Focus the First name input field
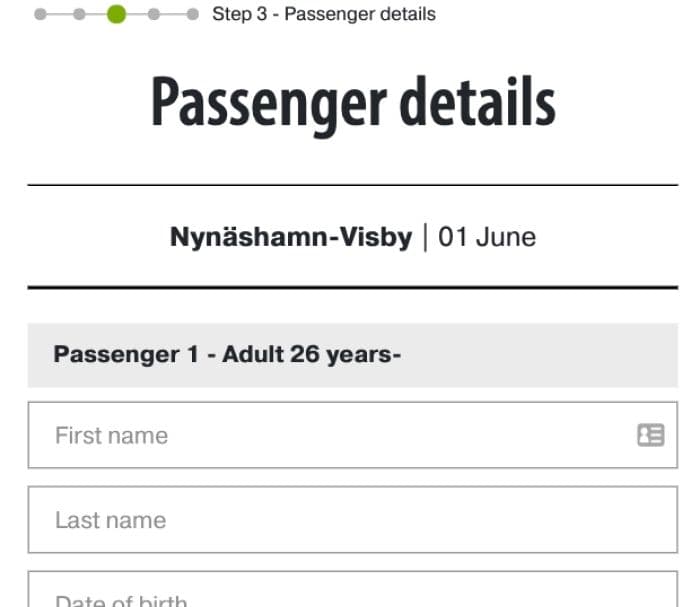700x607 pixels. (330, 435)
